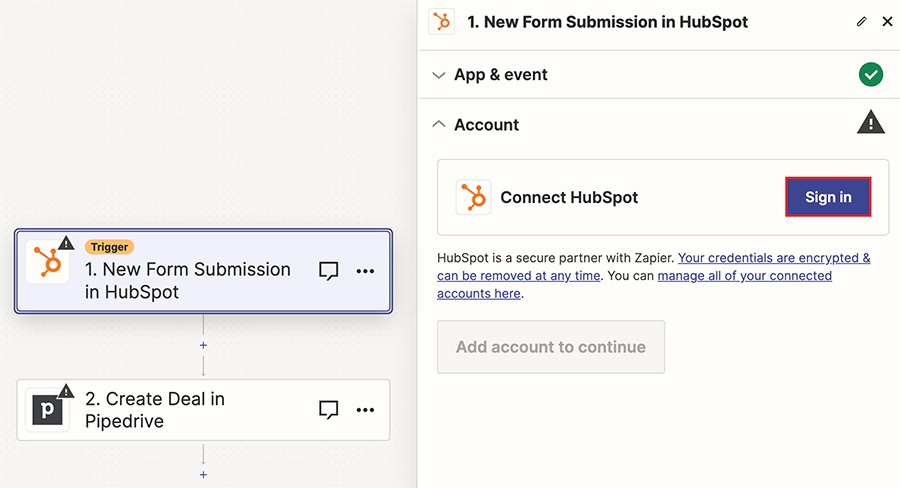Image resolution: width=900 pixels, height=488 pixels.
Task: Click the HubSpot icon on trigger step
Action: click(48, 262)
